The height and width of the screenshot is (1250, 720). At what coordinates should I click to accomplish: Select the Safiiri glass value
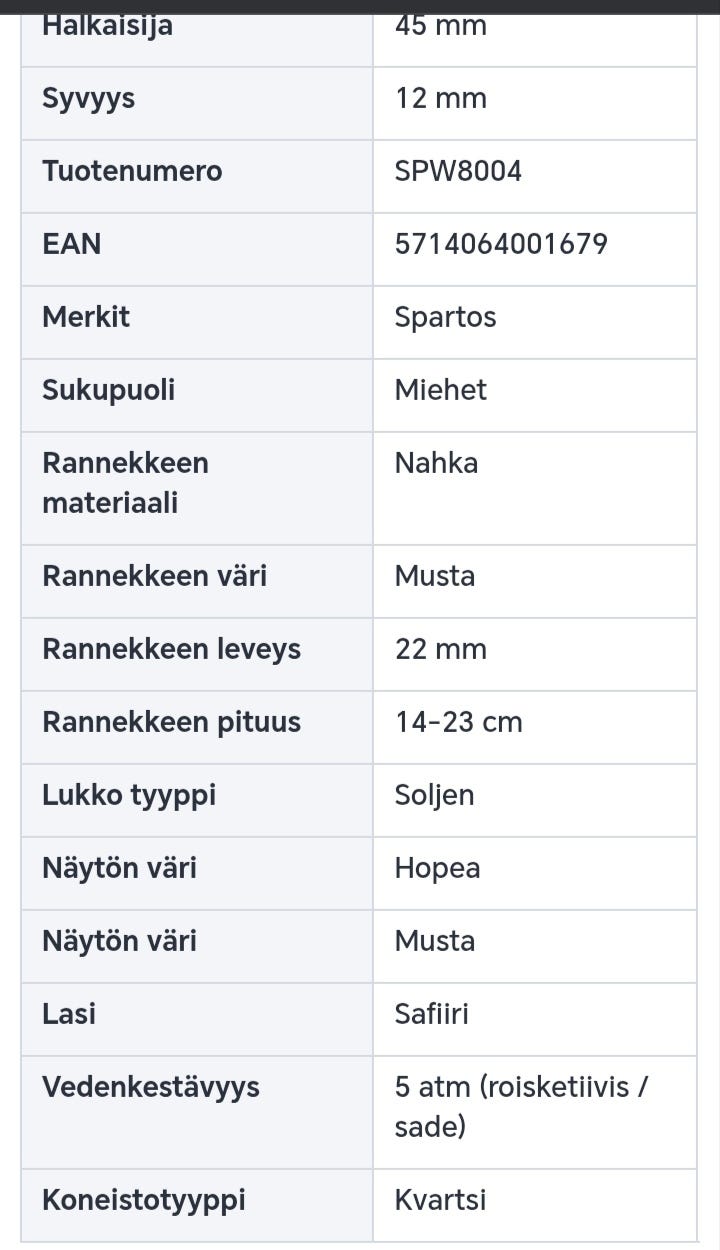(431, 1014)
